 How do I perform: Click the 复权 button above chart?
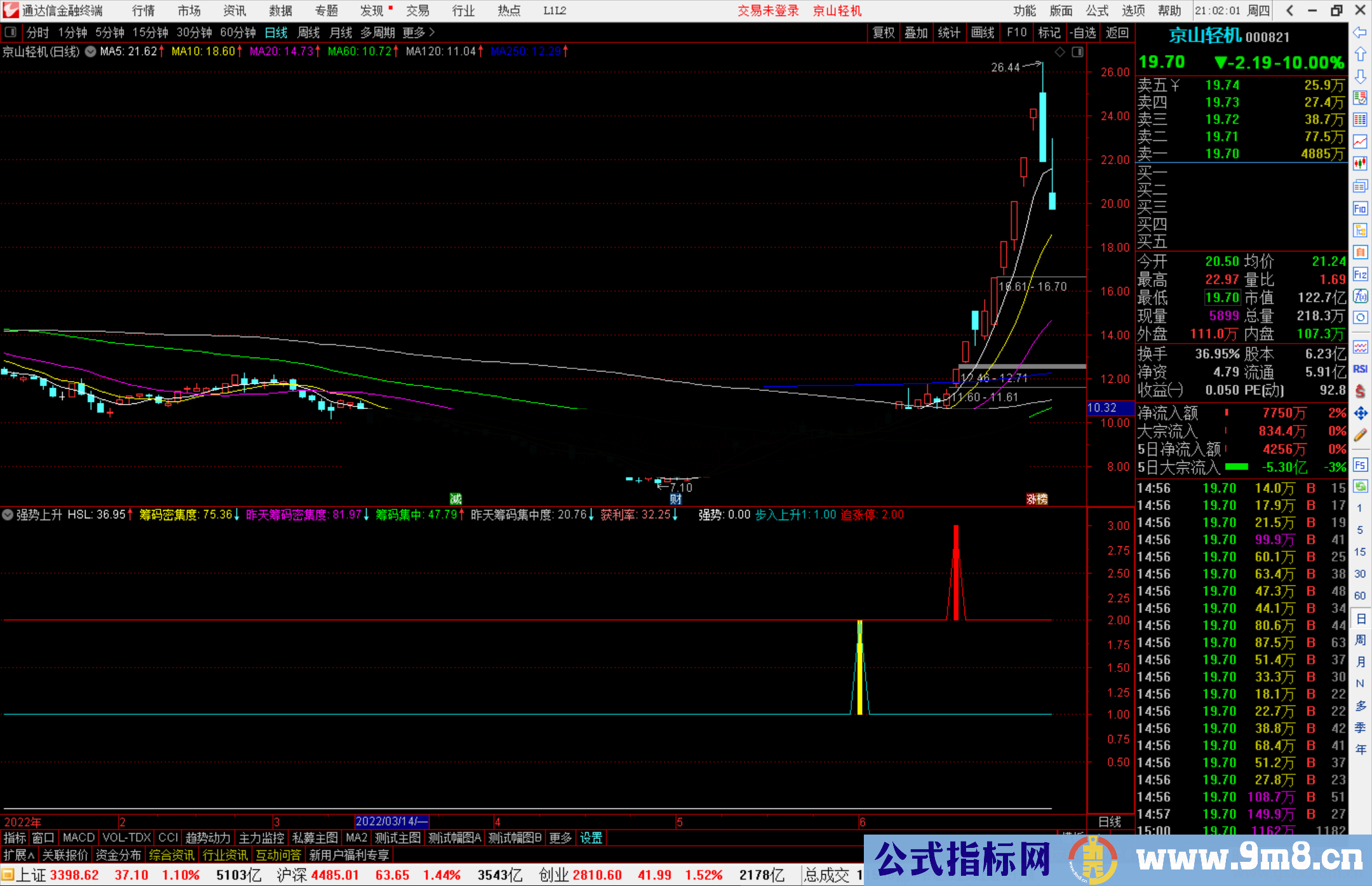pyautogui.click(x=884, y=32)
